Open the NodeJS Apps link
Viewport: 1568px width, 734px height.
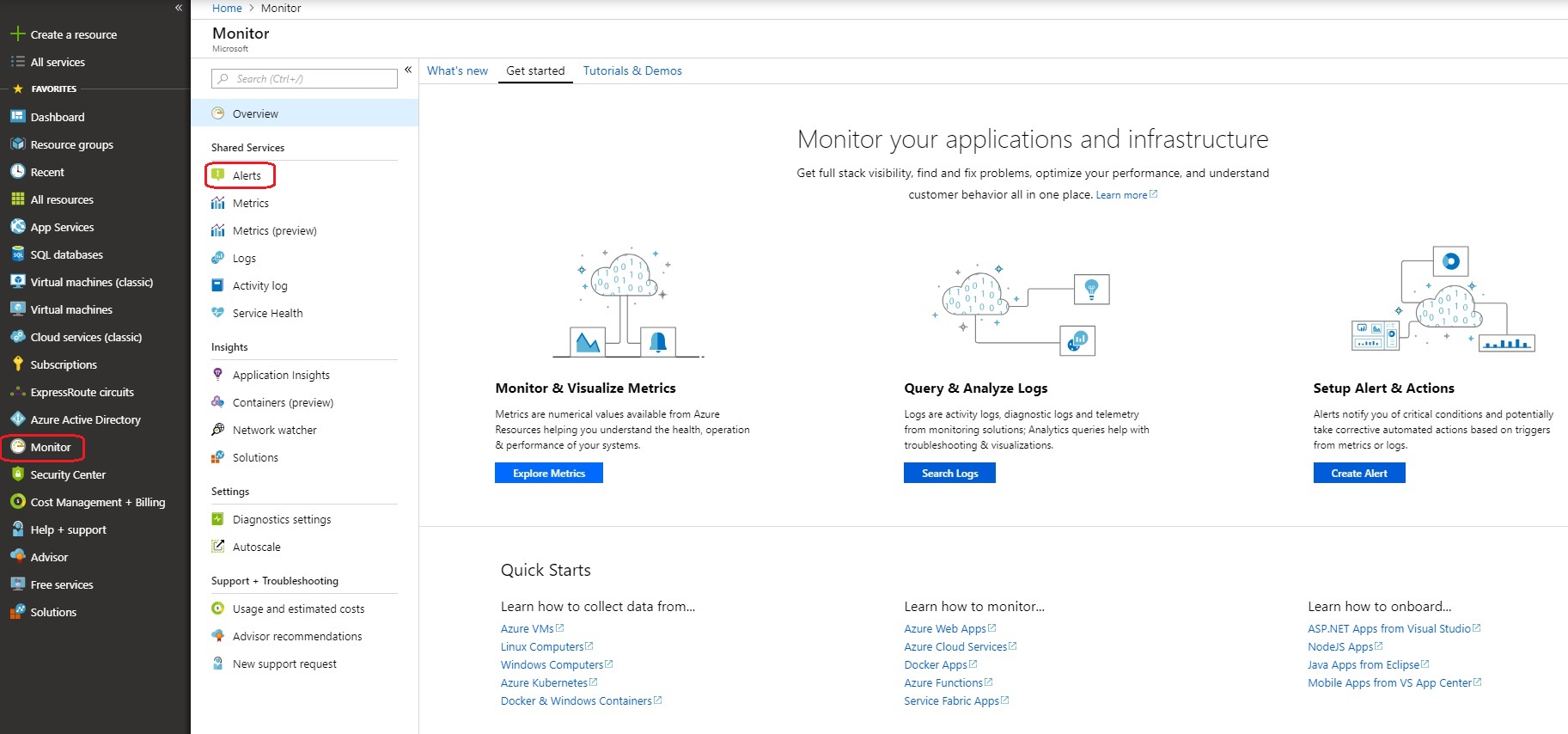[1345, 646]
